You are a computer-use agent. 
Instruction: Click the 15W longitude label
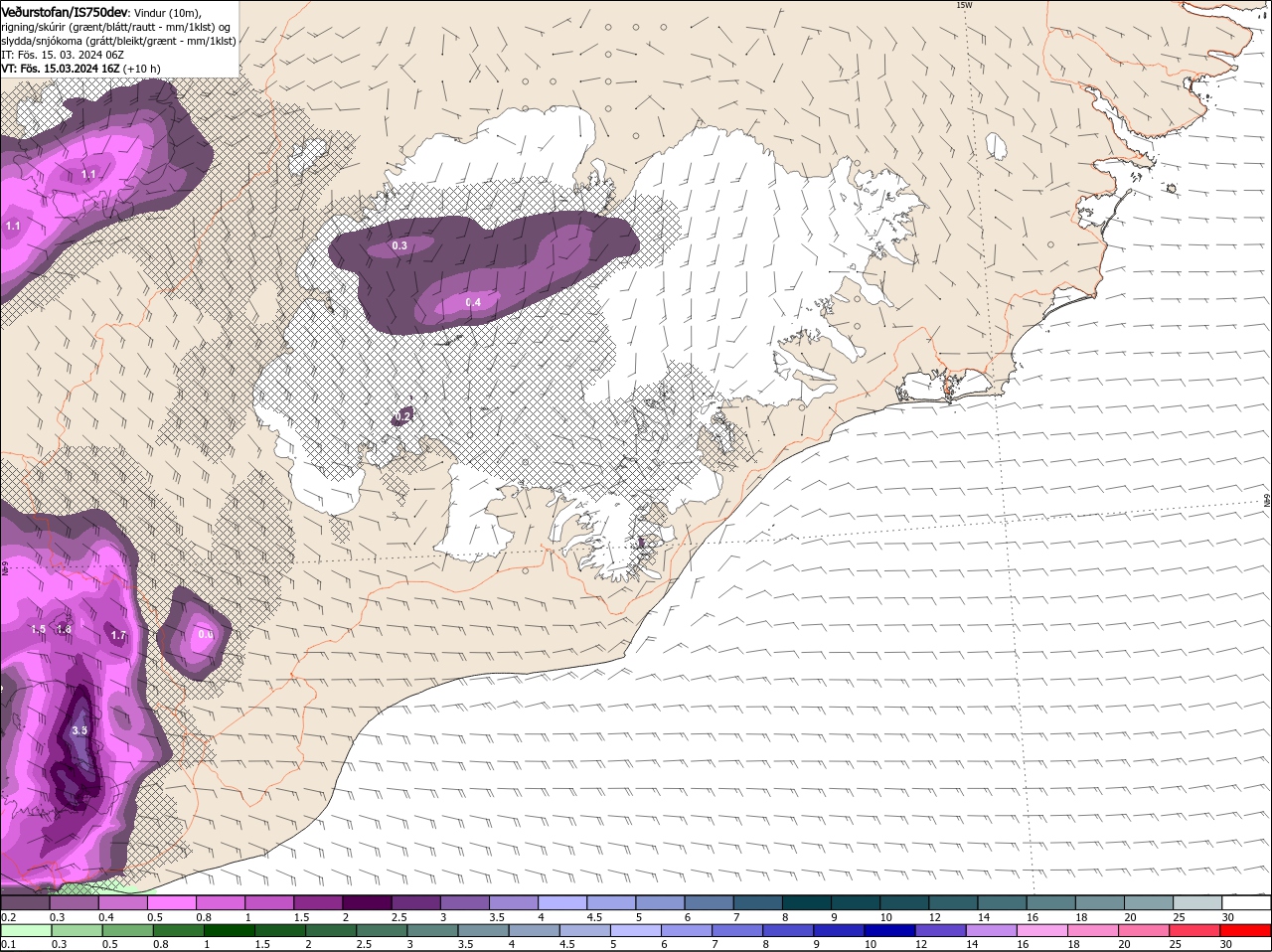coord(963,5)
